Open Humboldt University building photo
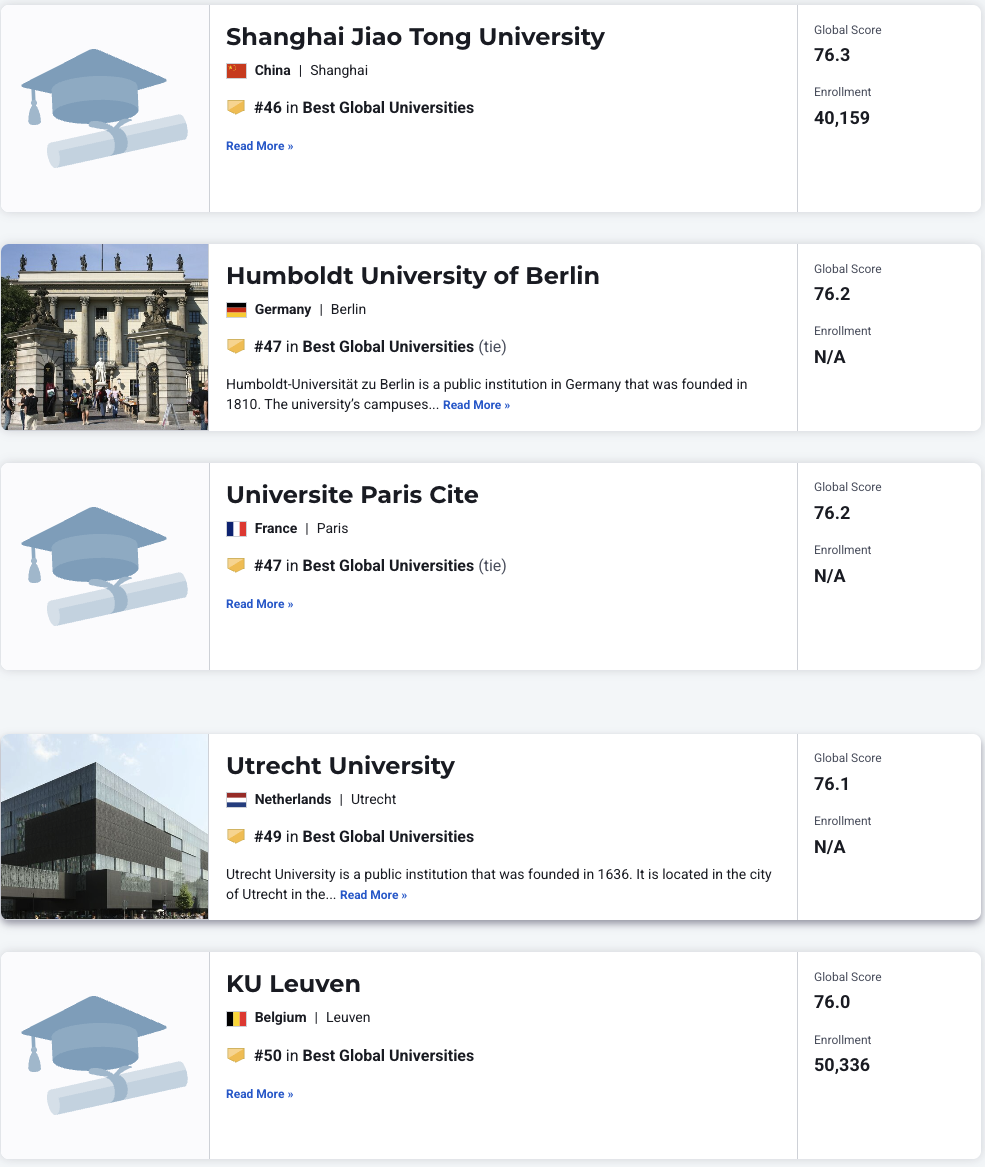Screen dimensions: 985x1167 (104, 337)
